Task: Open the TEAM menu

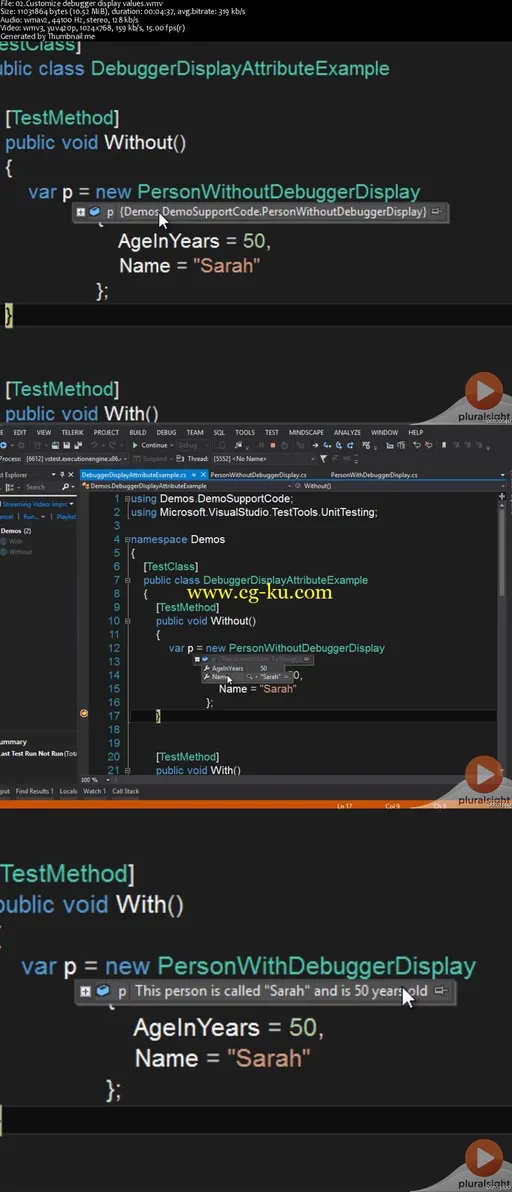Action: click(x=195, y=433)
